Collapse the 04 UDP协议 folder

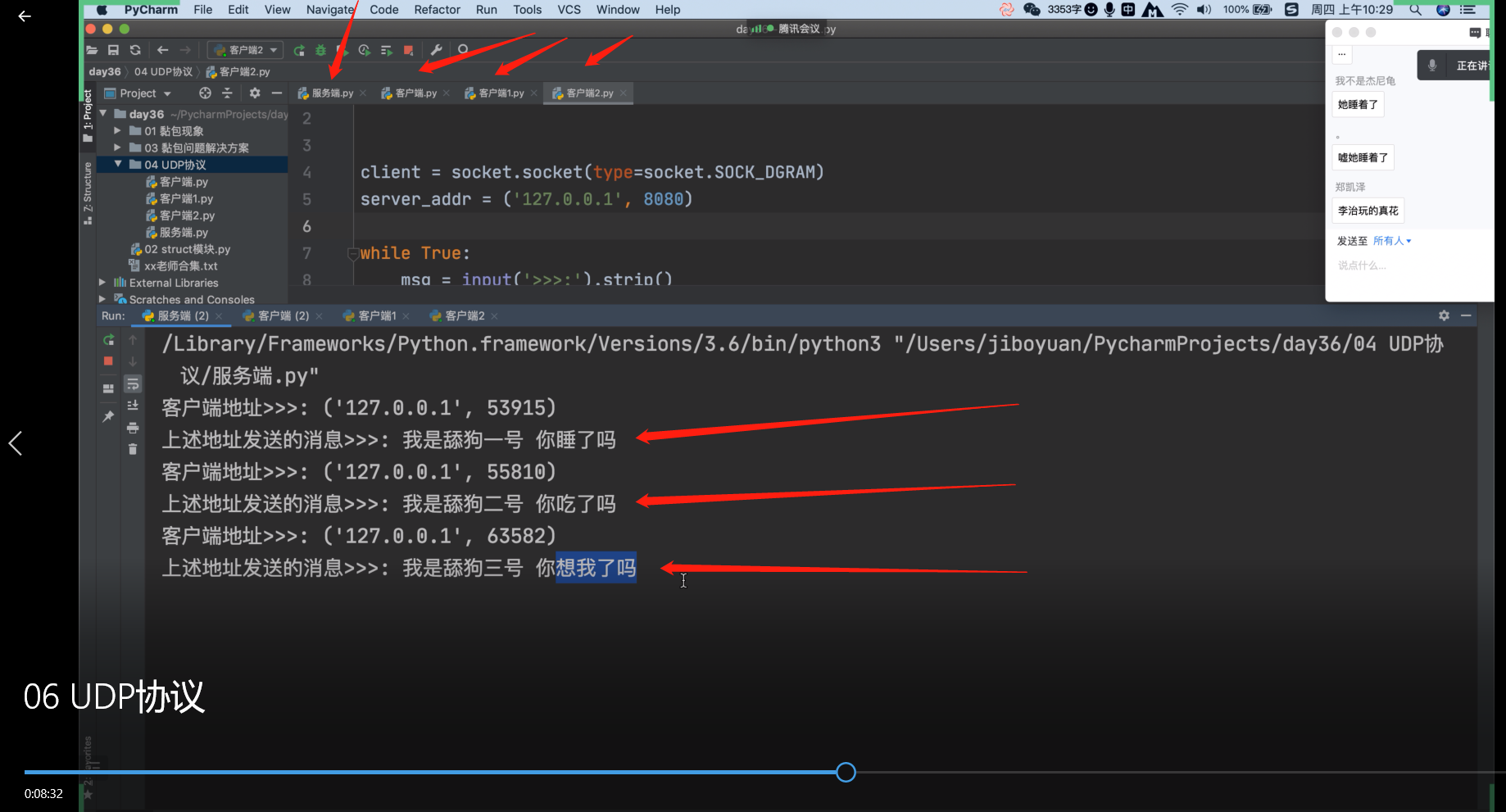point(118,165)
